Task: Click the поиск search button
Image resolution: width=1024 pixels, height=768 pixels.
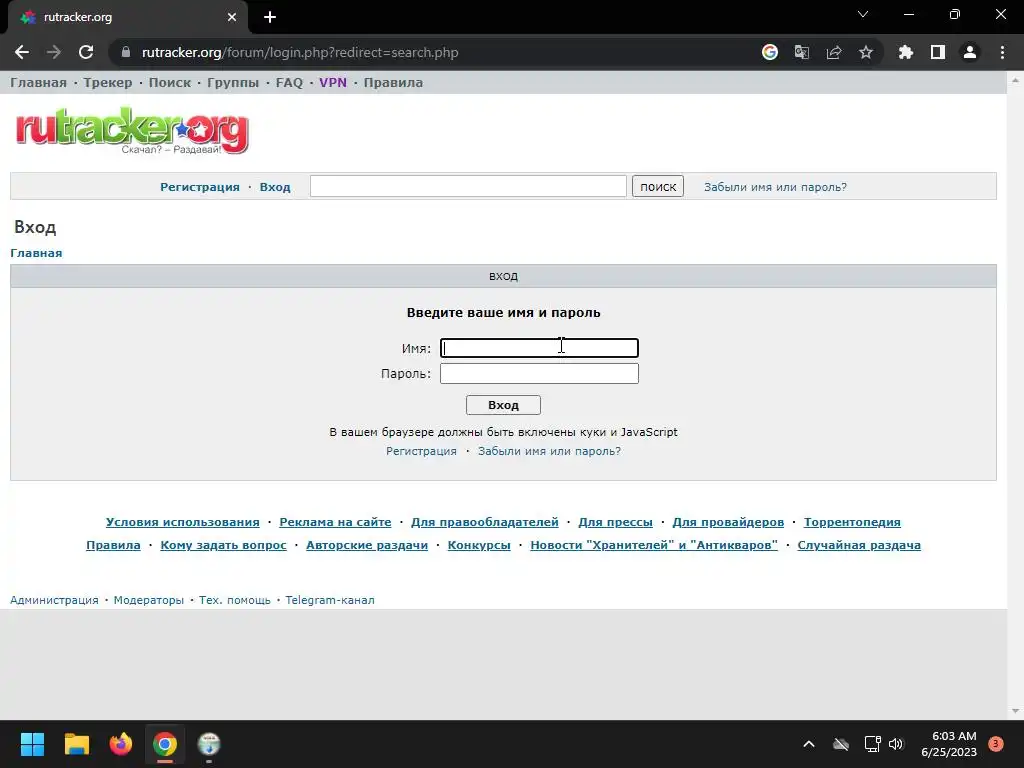Action: (658, 186)
